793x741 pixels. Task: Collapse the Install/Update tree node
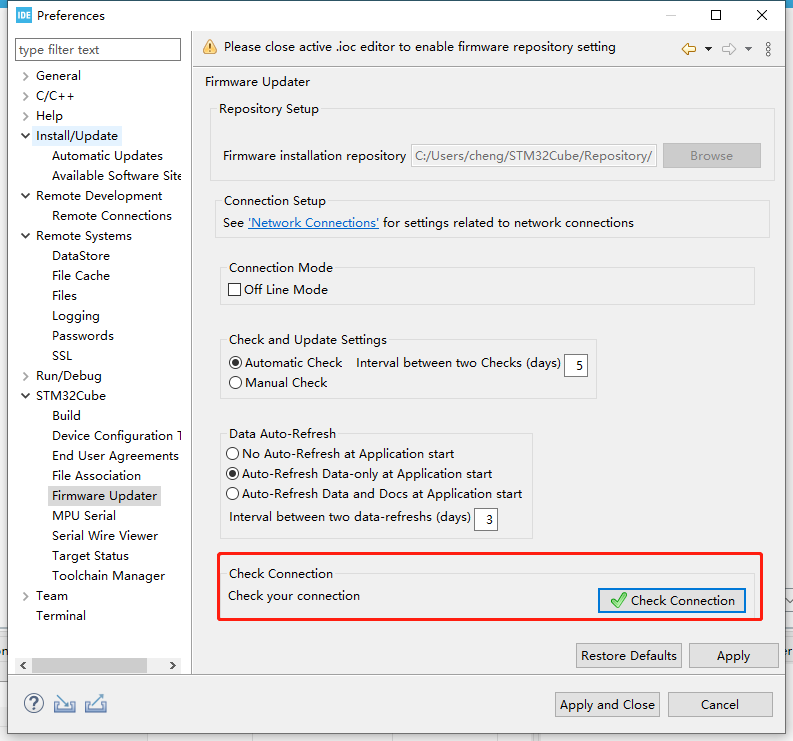[x=25, y=136]
